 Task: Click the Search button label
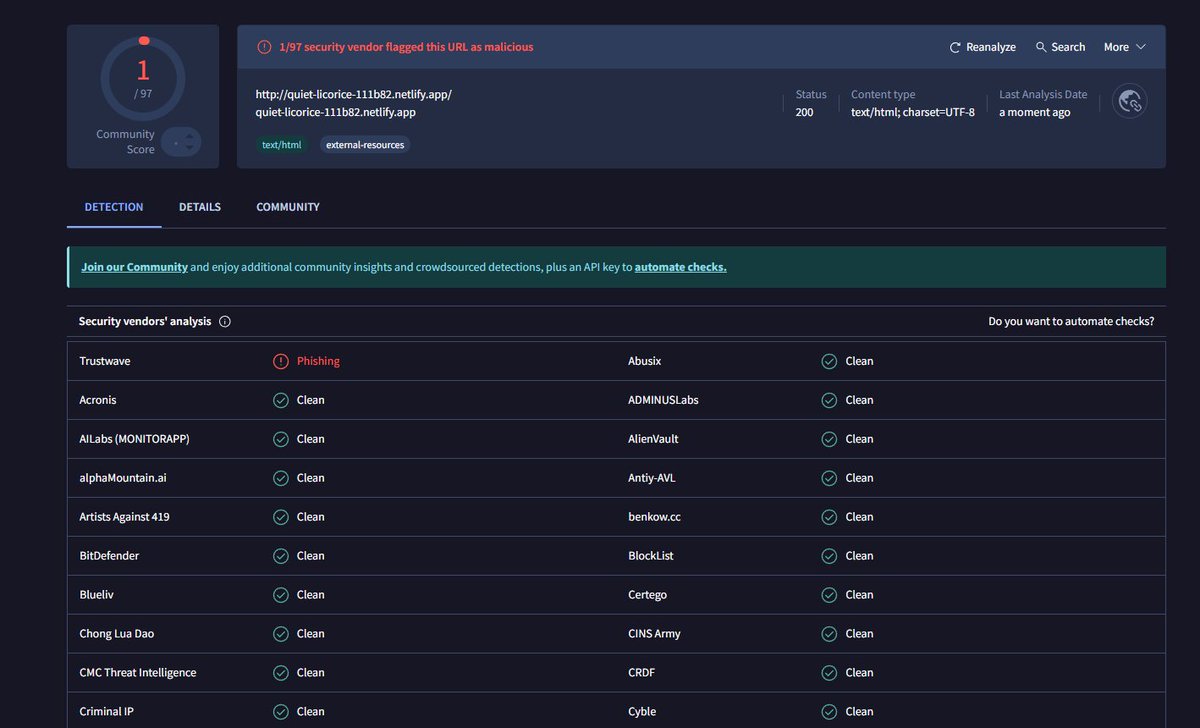pyautogui.click(x=1068, y=47)
